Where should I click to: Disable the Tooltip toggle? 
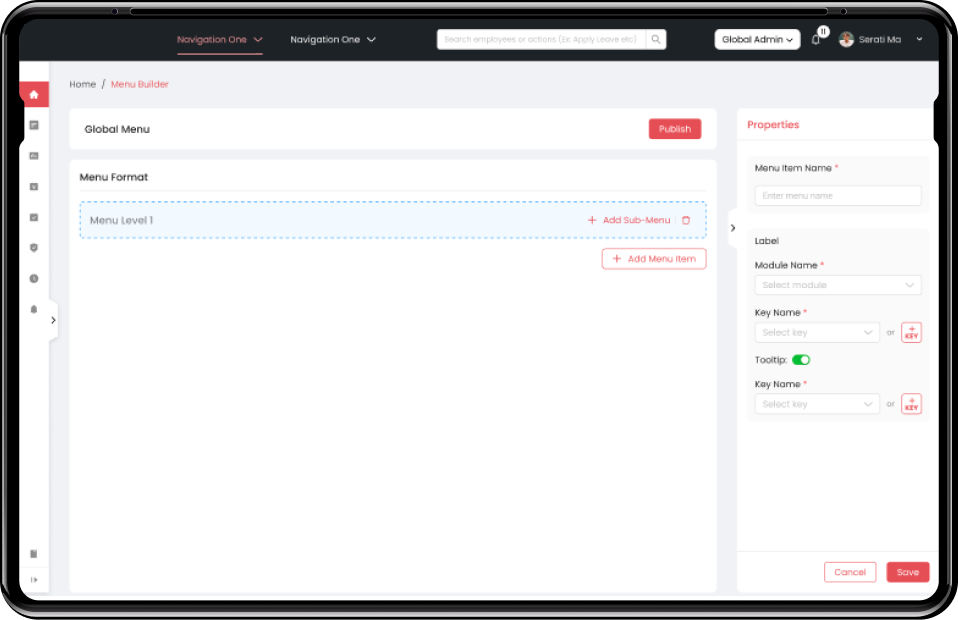coord(799,359)
